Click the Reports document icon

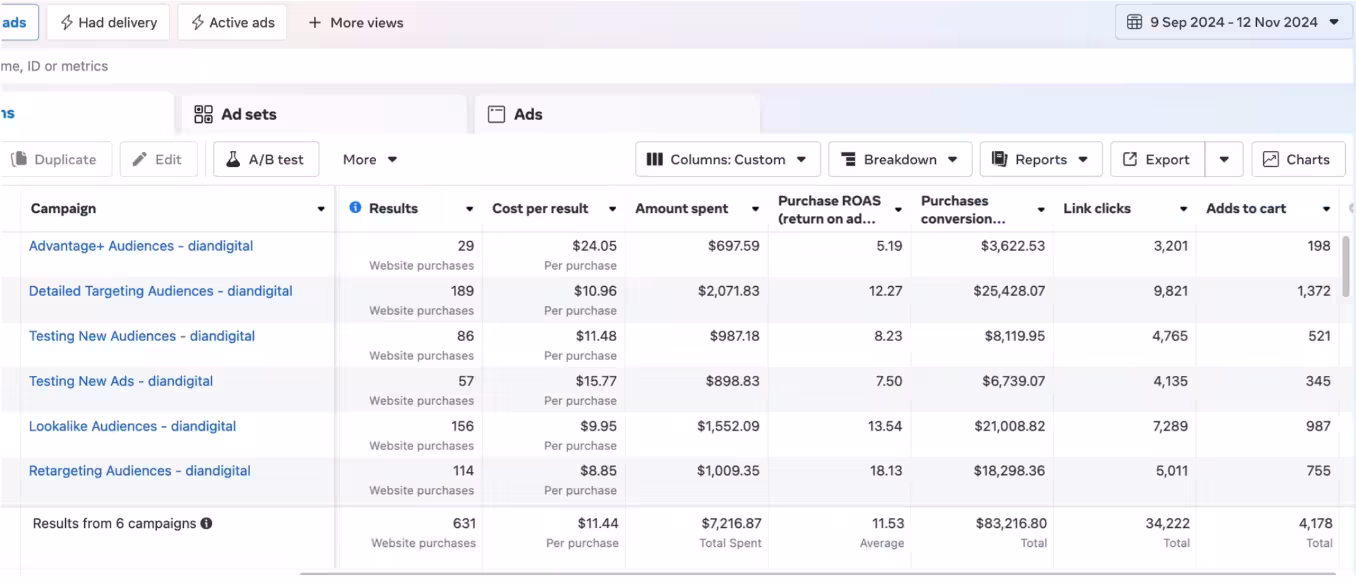(x=999, y=159)
